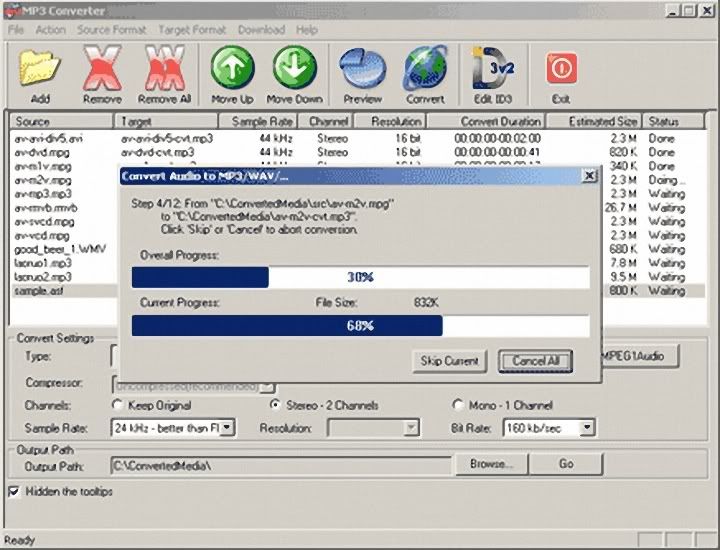
Task: Select the av-svcd.mpg source row
Action: (x=44, y=221)
